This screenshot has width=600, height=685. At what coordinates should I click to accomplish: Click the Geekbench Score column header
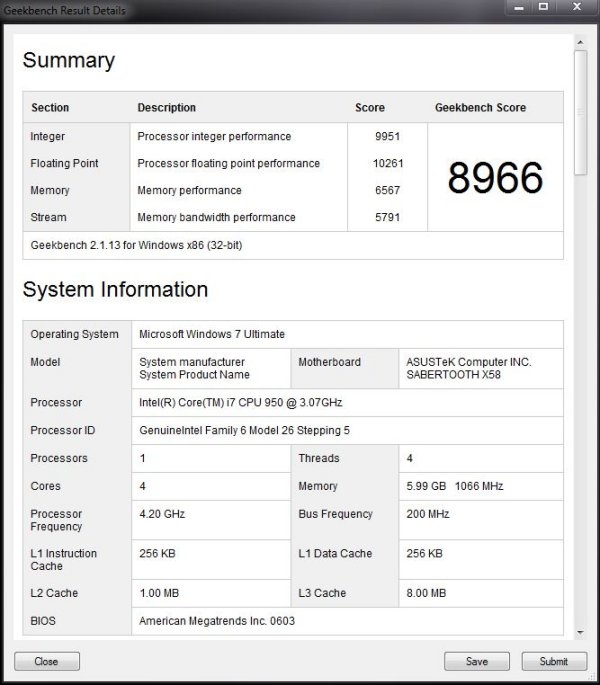coord(480,107)
